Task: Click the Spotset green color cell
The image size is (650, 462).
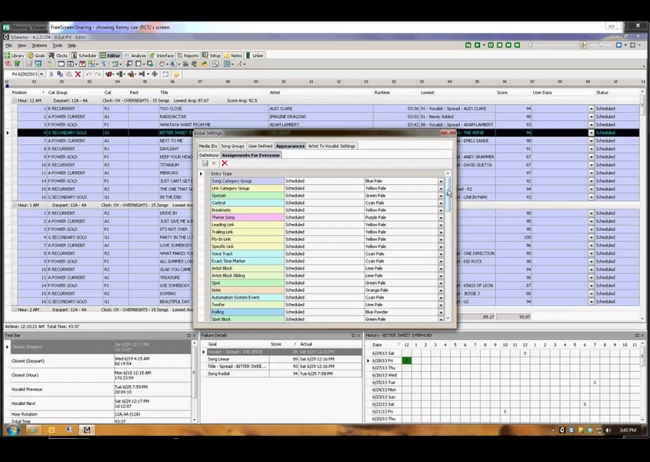Action: 247,196
